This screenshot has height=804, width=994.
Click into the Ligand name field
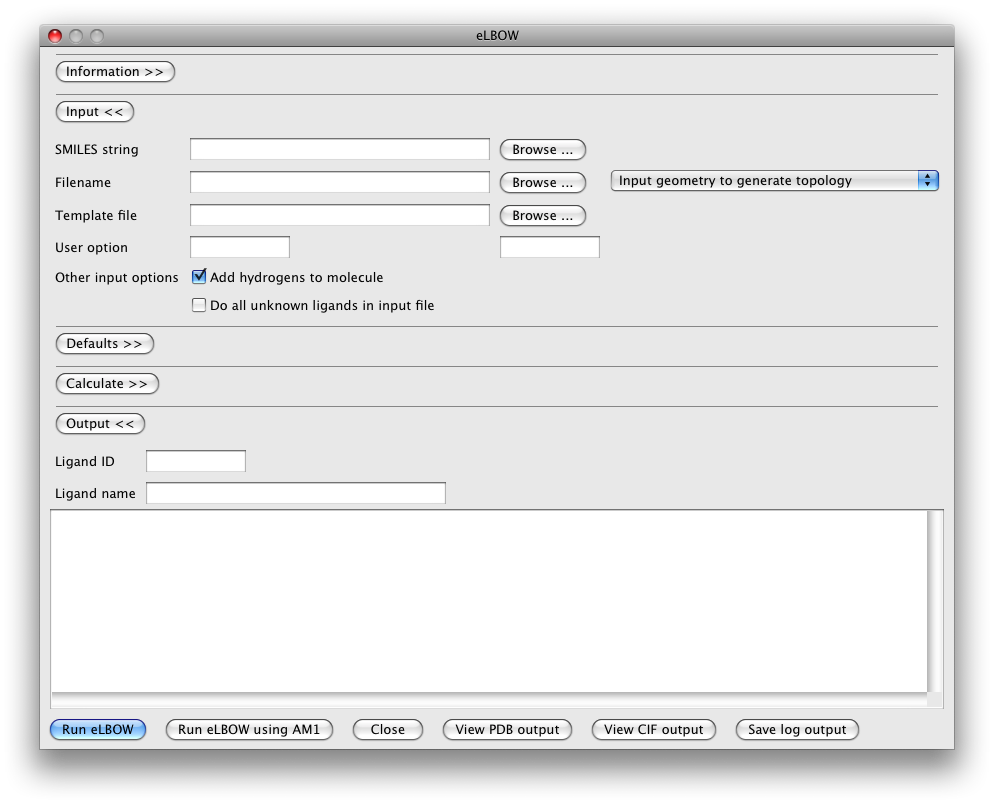[296, 493]
